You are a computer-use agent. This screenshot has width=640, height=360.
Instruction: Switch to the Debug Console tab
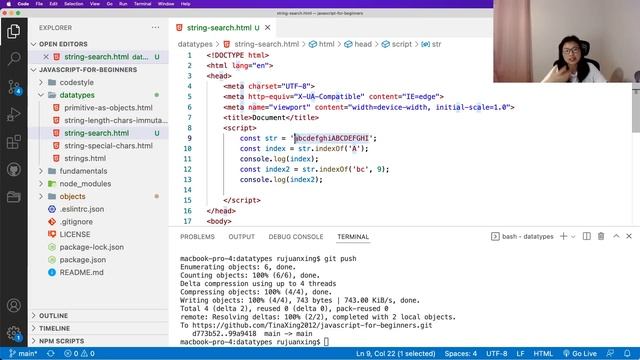point(296,237)
